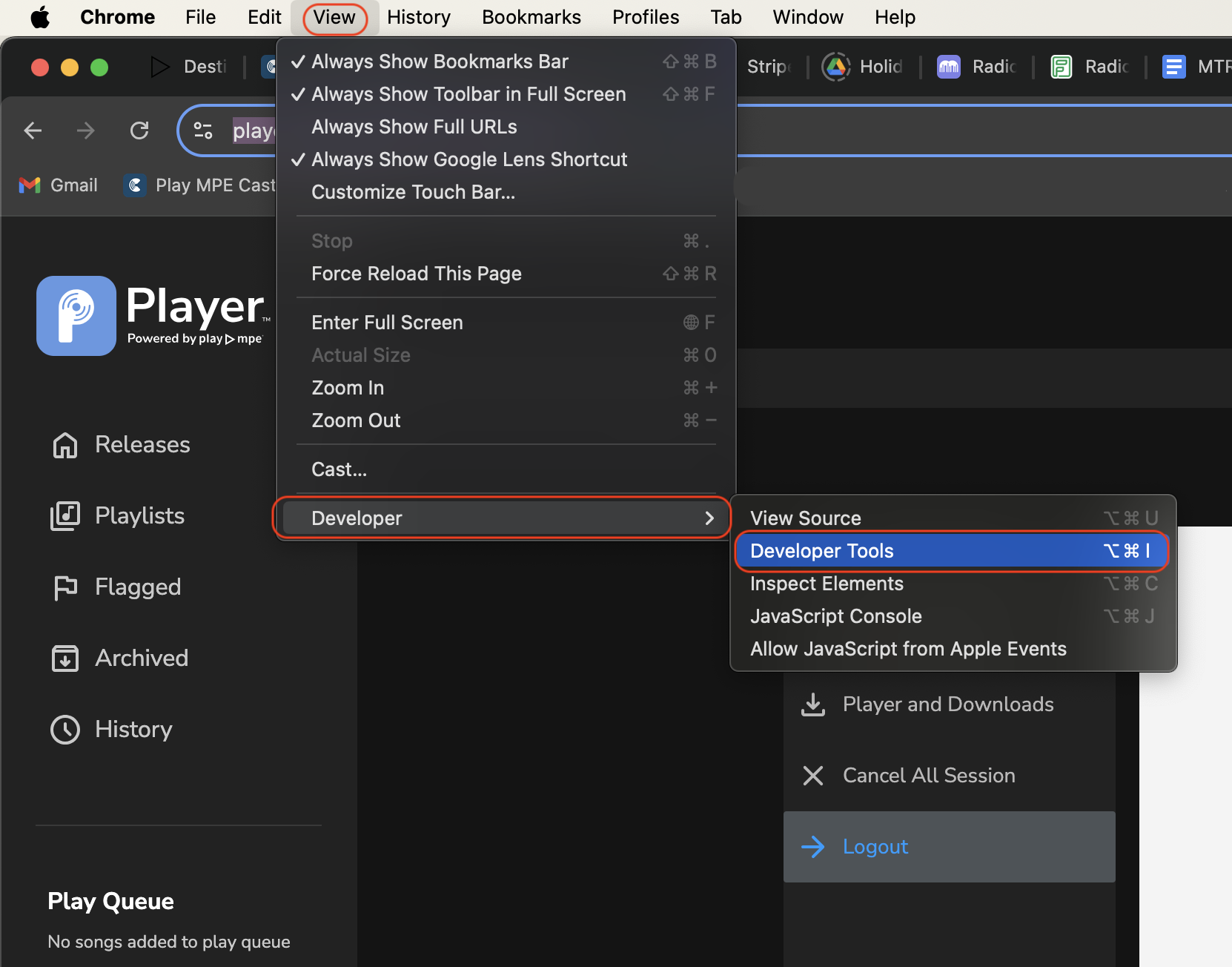Enable Always Show Full URLs
Image resolution: width=1232 pixels, height=967 pixels.
[x=506, y=127]
